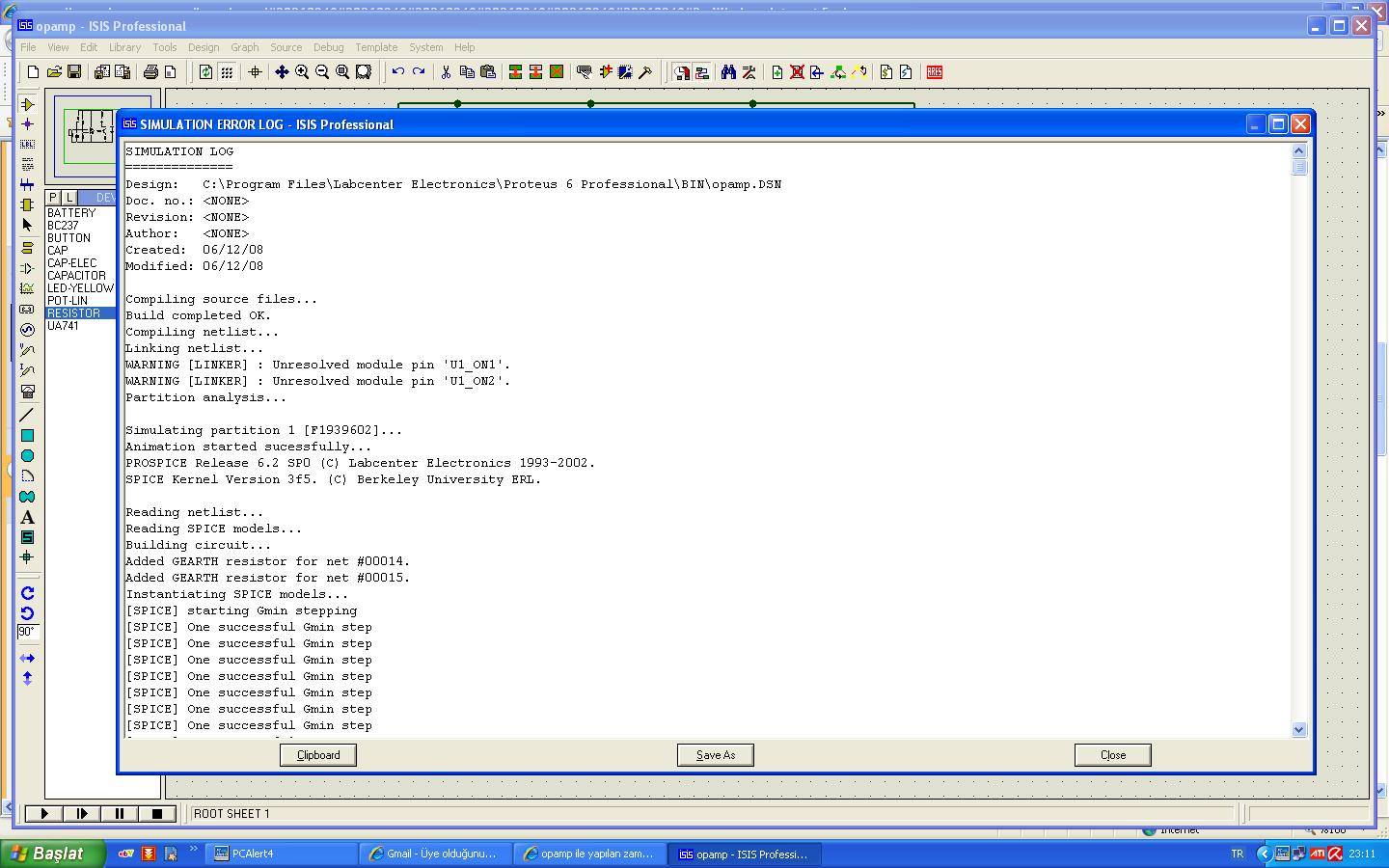Click the Remove sheet red X icon
Viewport: 1389px width, 868px height.
[797, 72]
